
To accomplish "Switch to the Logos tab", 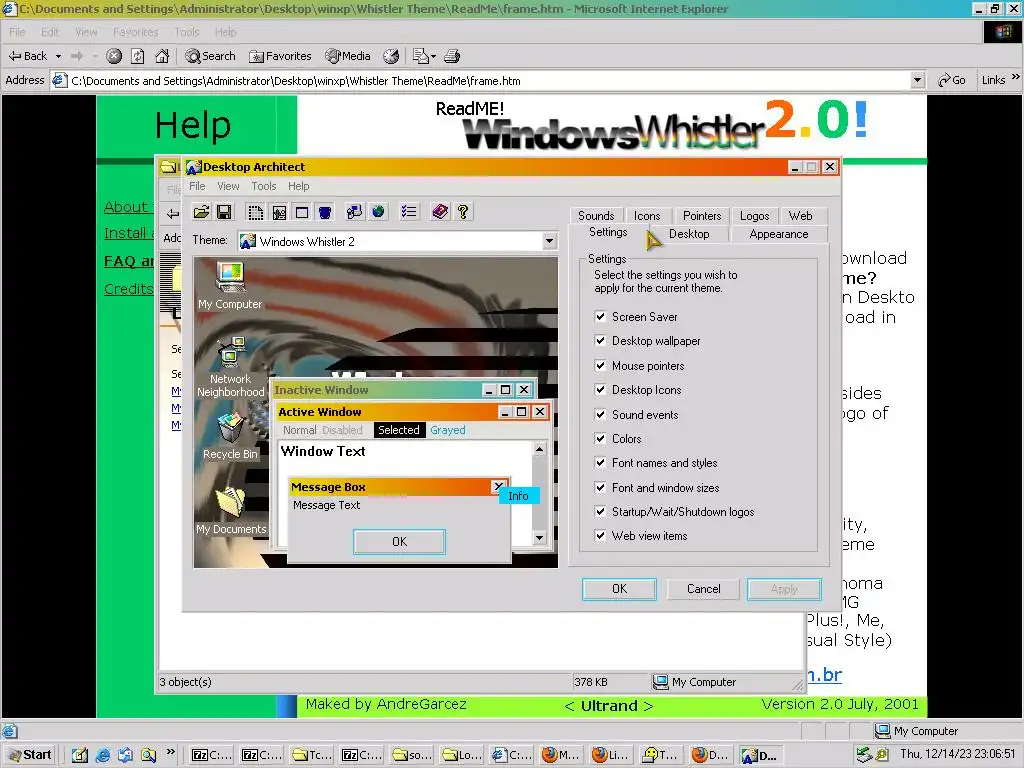I will coord(754,216).
